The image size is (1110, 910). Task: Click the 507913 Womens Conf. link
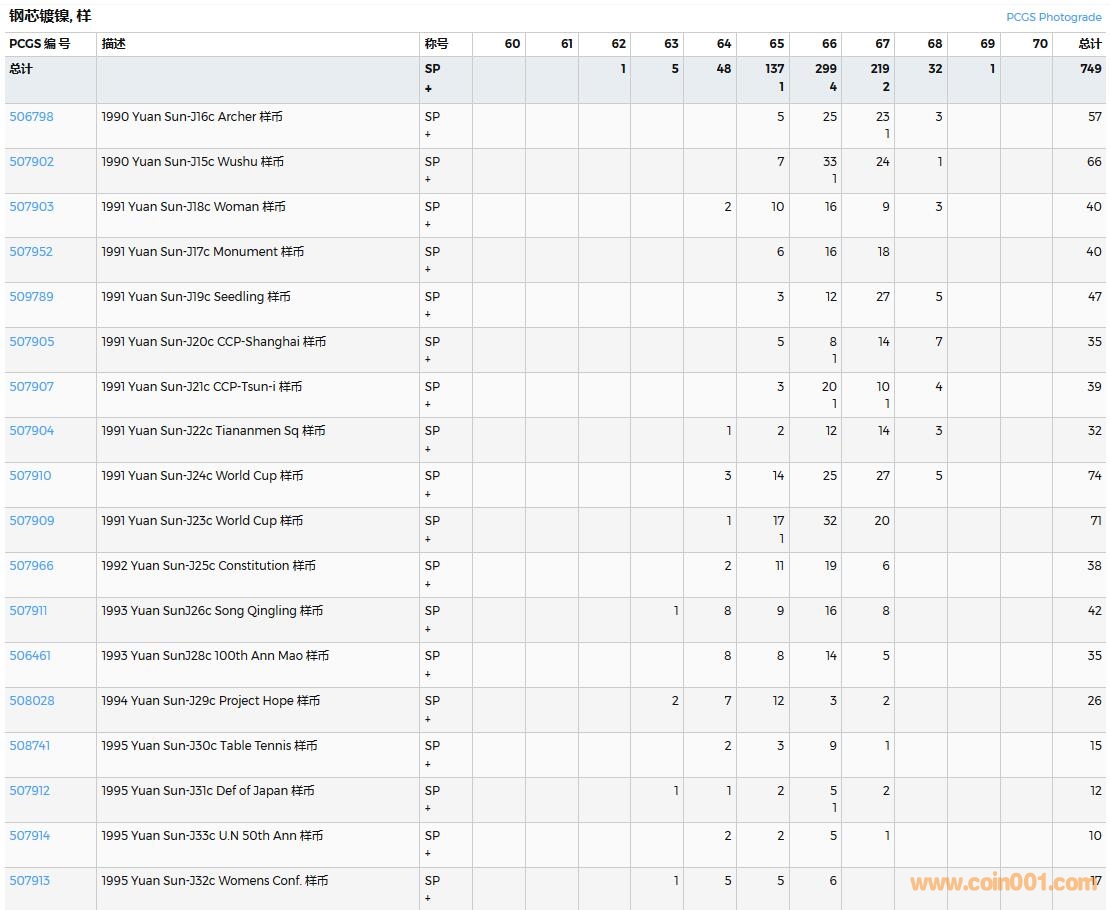[30, 881]
